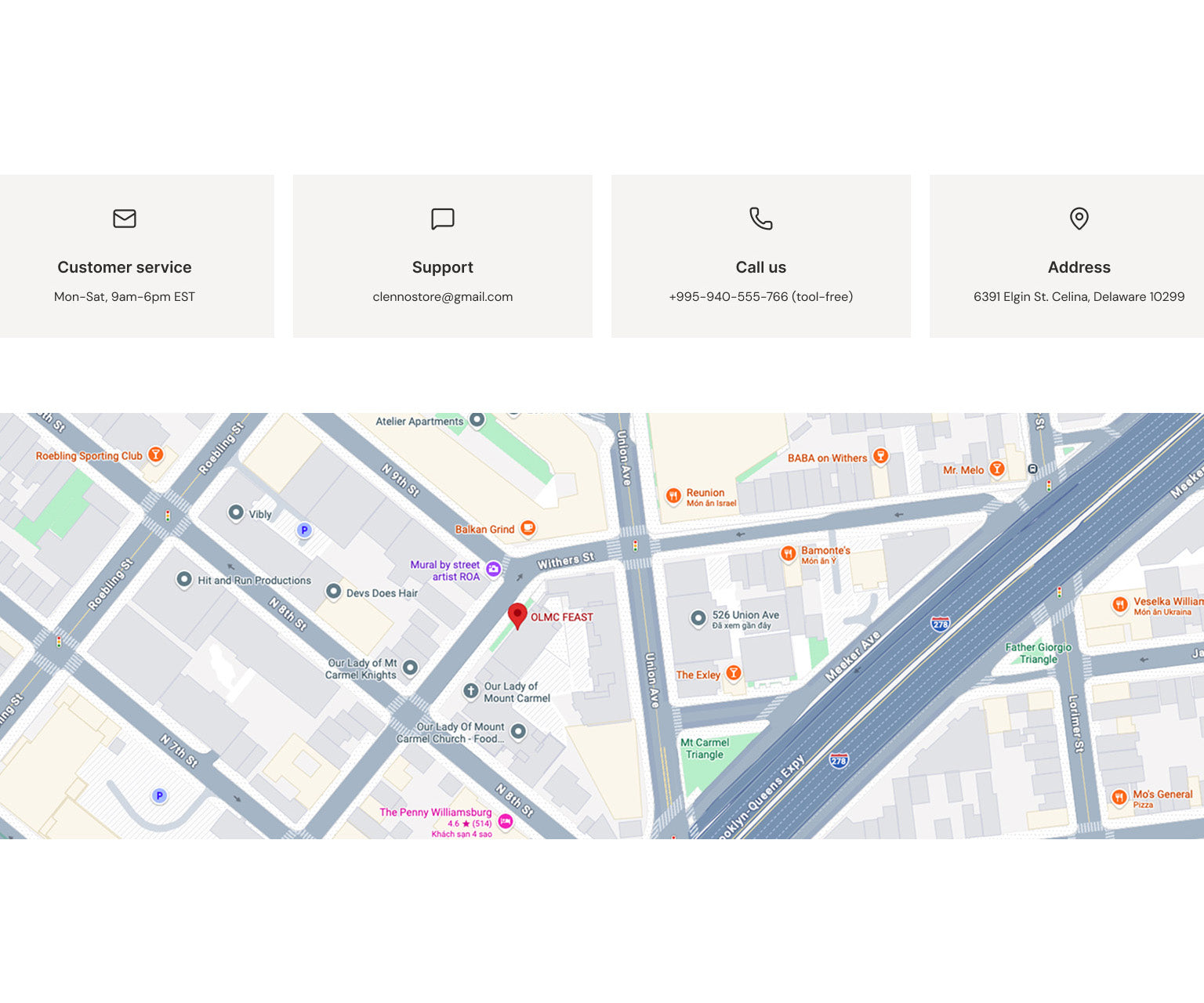This screenshot has width=1204, height=1003.
Task: Click the BABA on Withers bar marker
Action: coord(880,456)
